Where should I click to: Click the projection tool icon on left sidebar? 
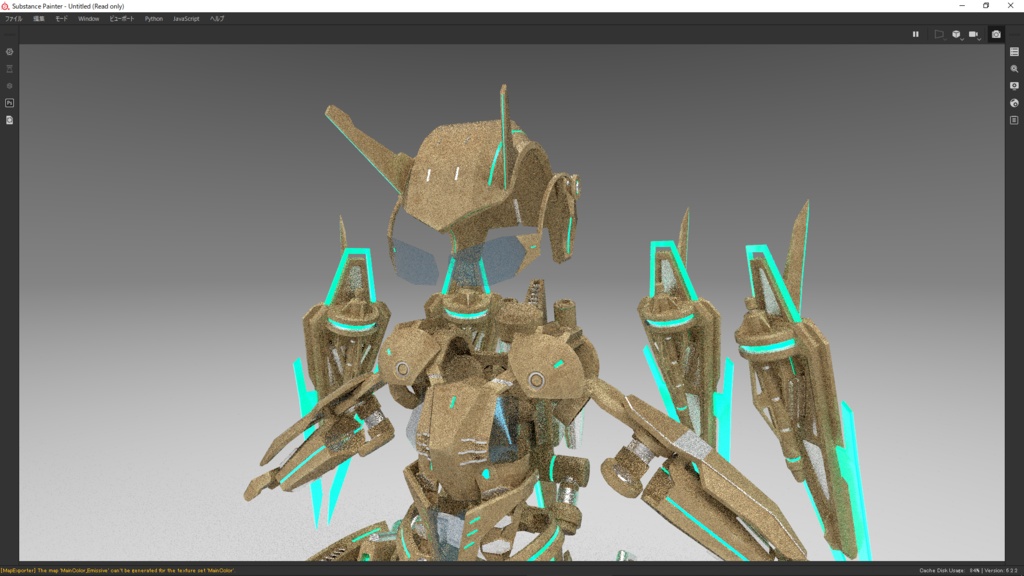click(x=9, y=68)
